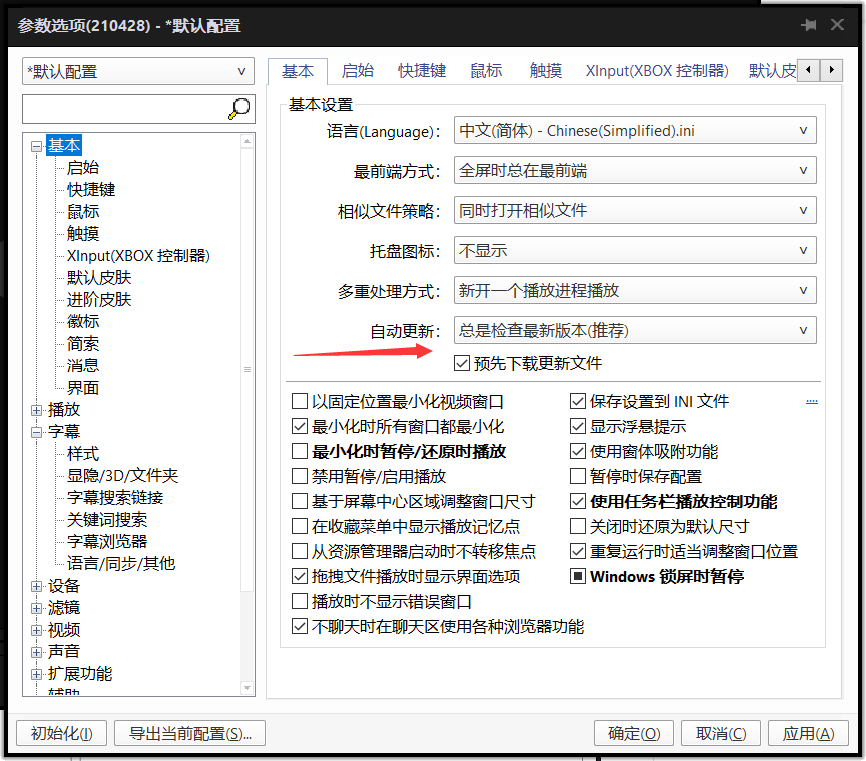
Task: Switch to the 快捷键 tab
Action: tap(422, 71)
